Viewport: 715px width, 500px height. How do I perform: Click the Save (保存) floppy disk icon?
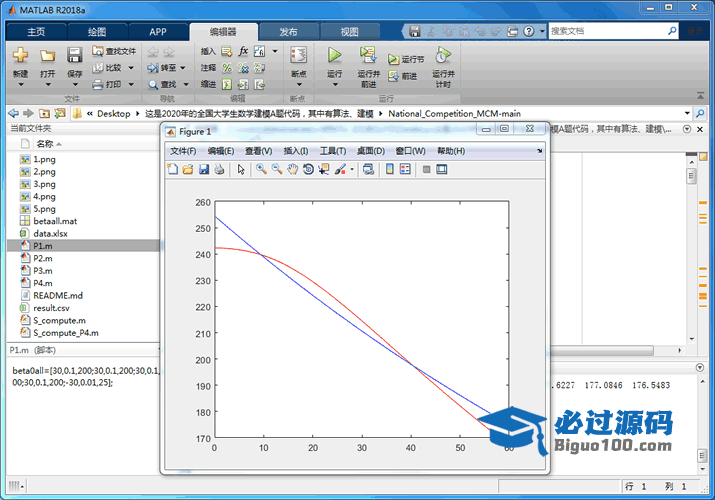coord(74,55)
